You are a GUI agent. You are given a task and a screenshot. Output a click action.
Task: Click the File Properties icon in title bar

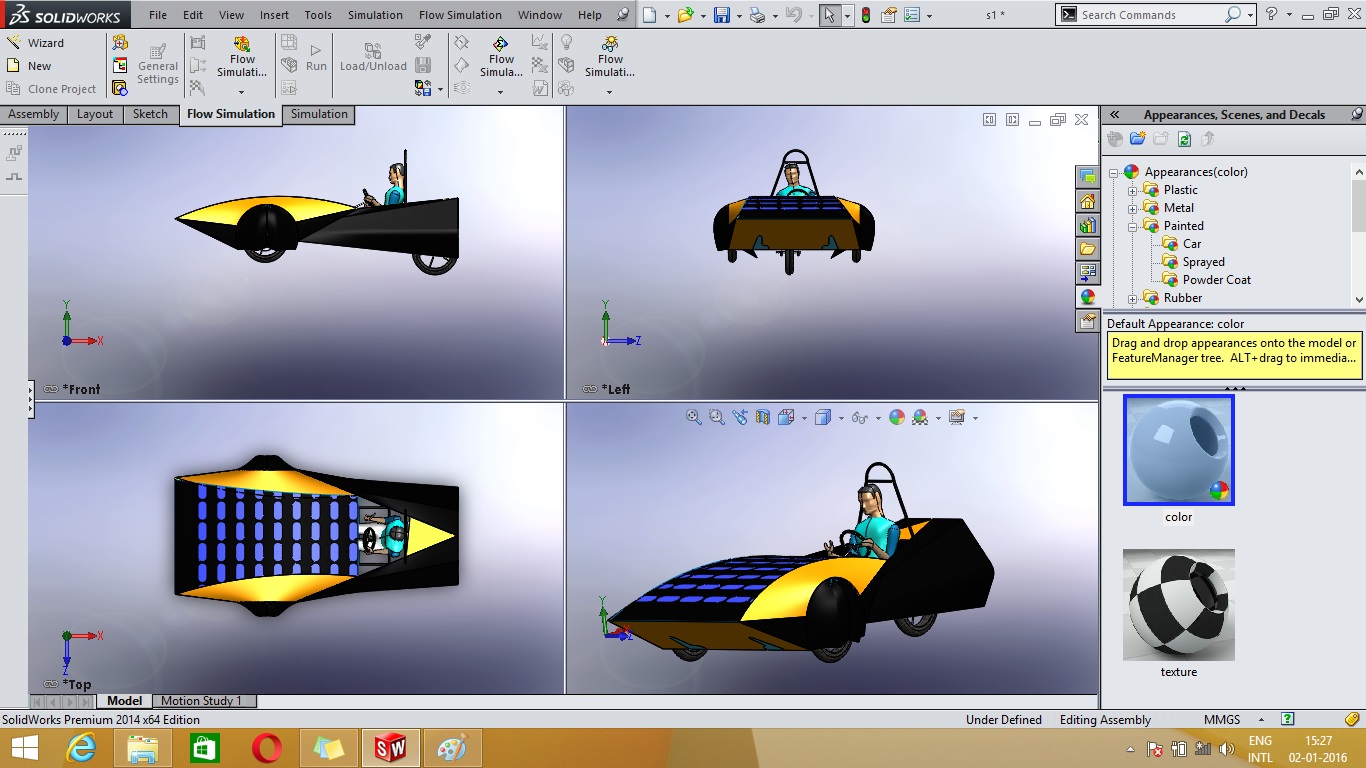(x=888, y=15)
